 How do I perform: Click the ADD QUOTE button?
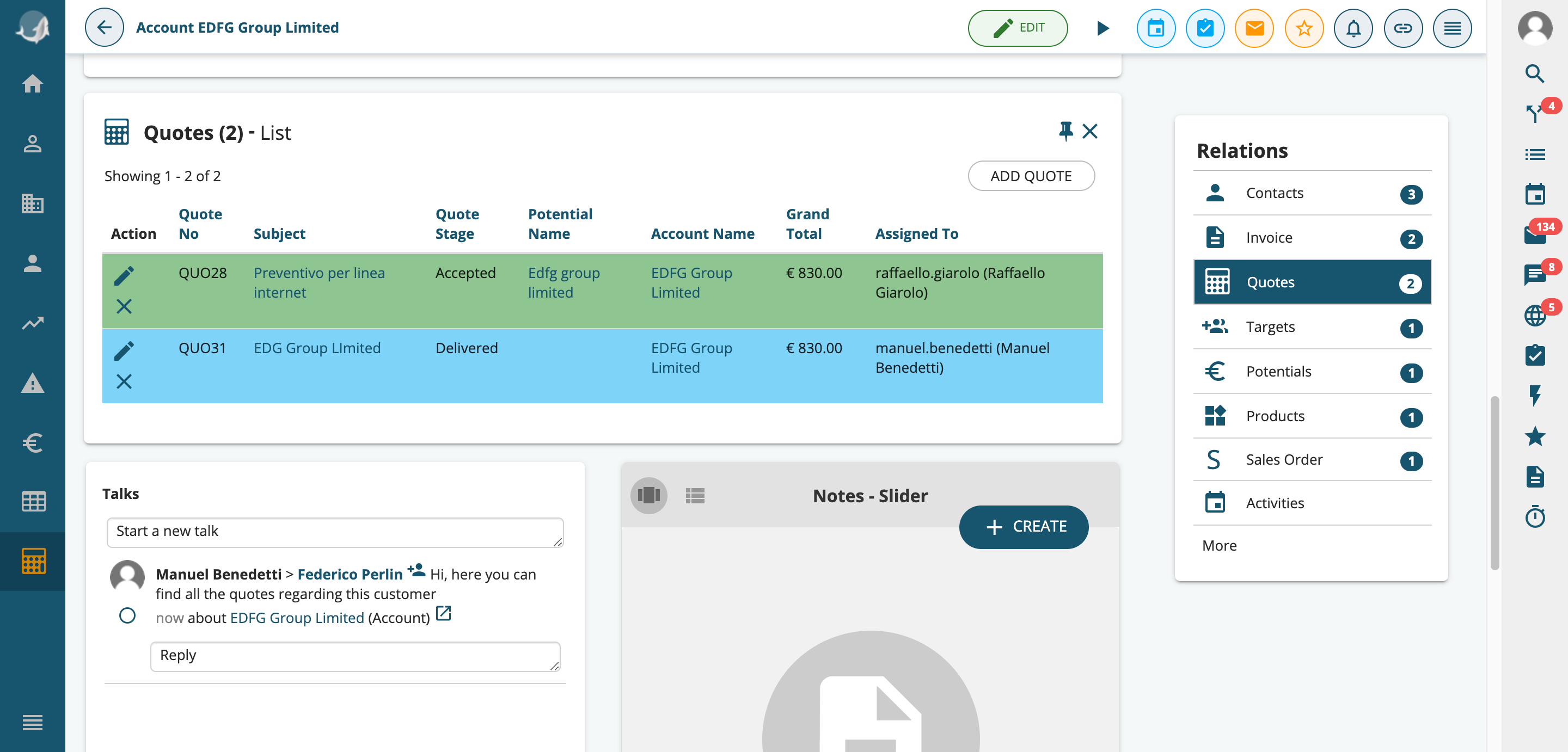[x=1031, y=176]
